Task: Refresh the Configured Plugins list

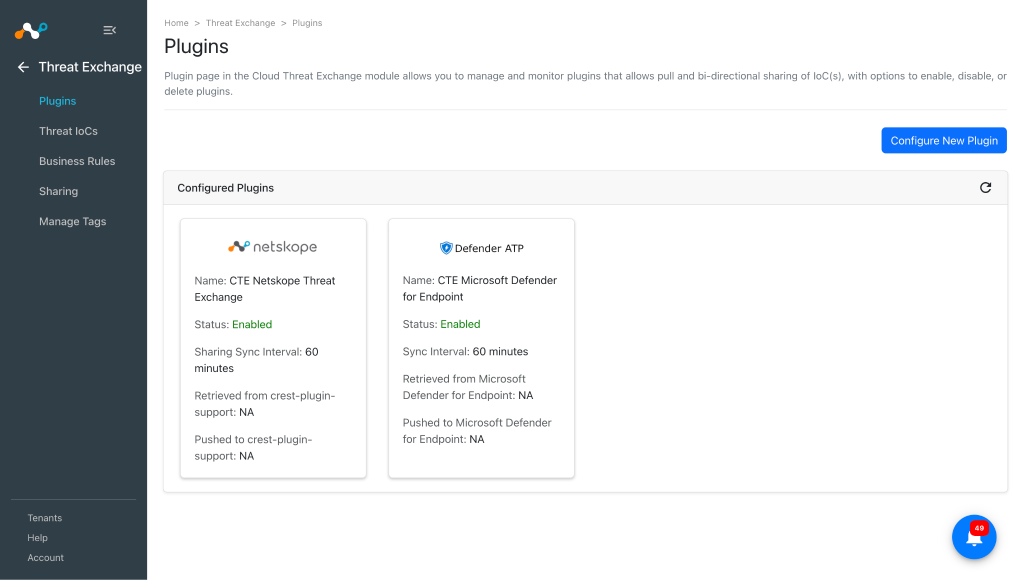Action: [x=985, y=187]
